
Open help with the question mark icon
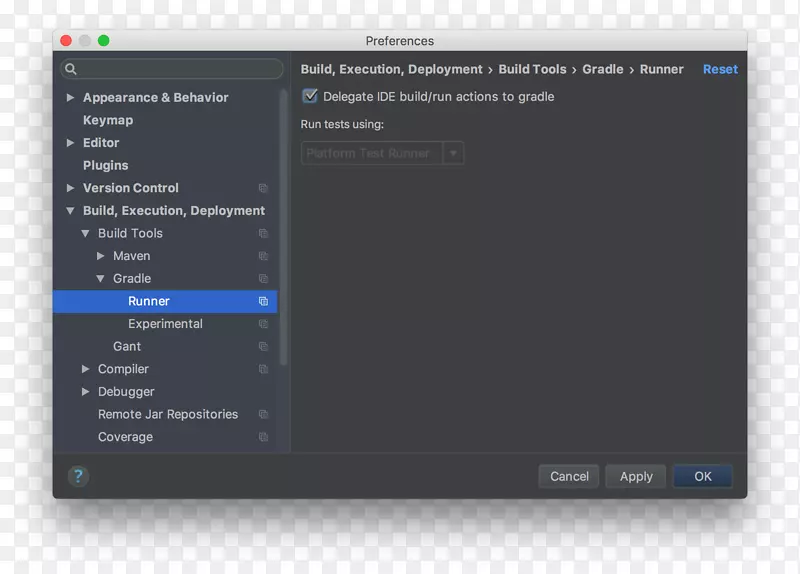(x=78, y=476)
